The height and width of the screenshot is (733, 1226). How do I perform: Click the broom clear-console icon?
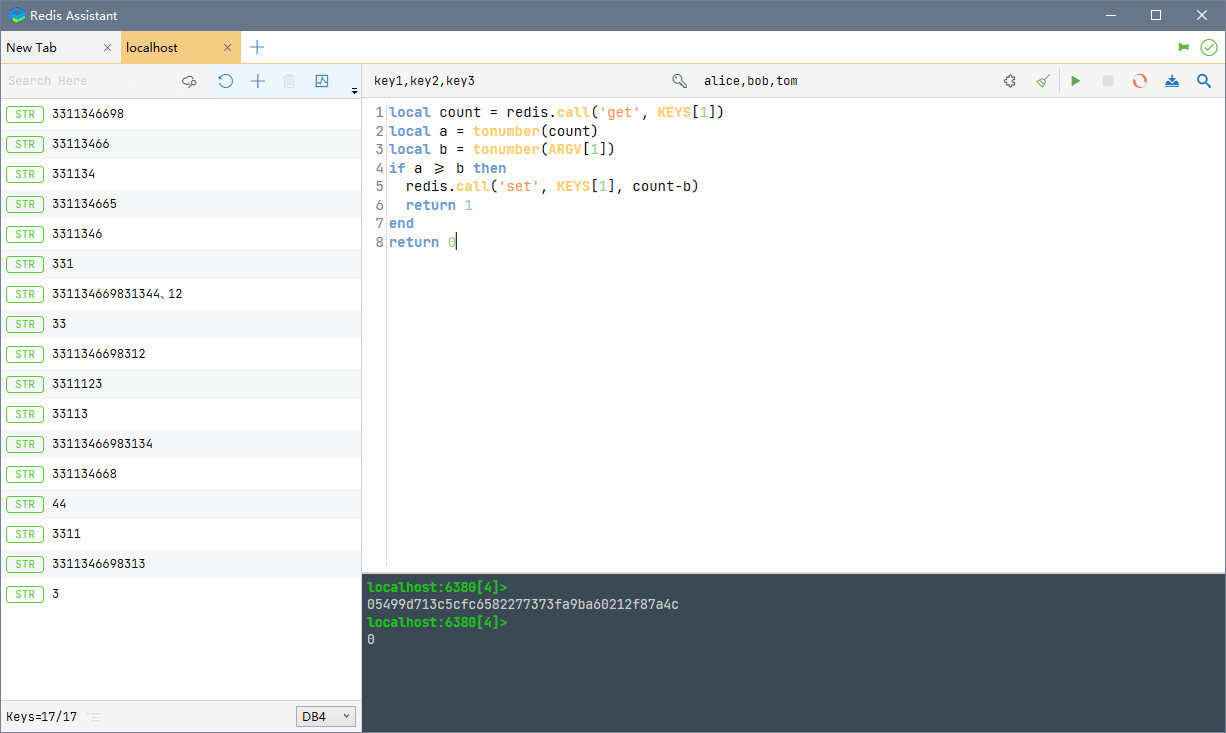(1043, 81)
